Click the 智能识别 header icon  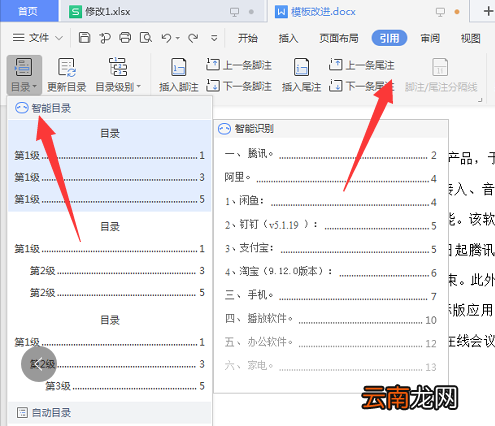pyautogui.click(x=224, y=129)
